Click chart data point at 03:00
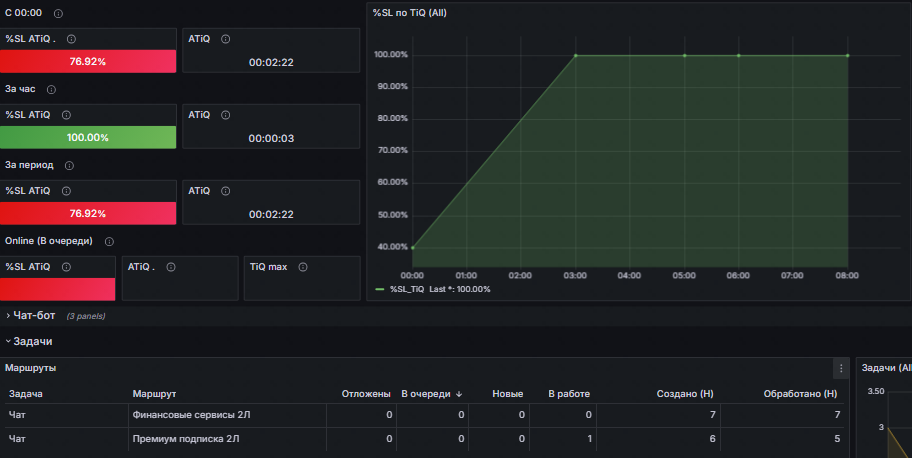The height and width of the screenshot is (458, 912). (x=576, y=56)
